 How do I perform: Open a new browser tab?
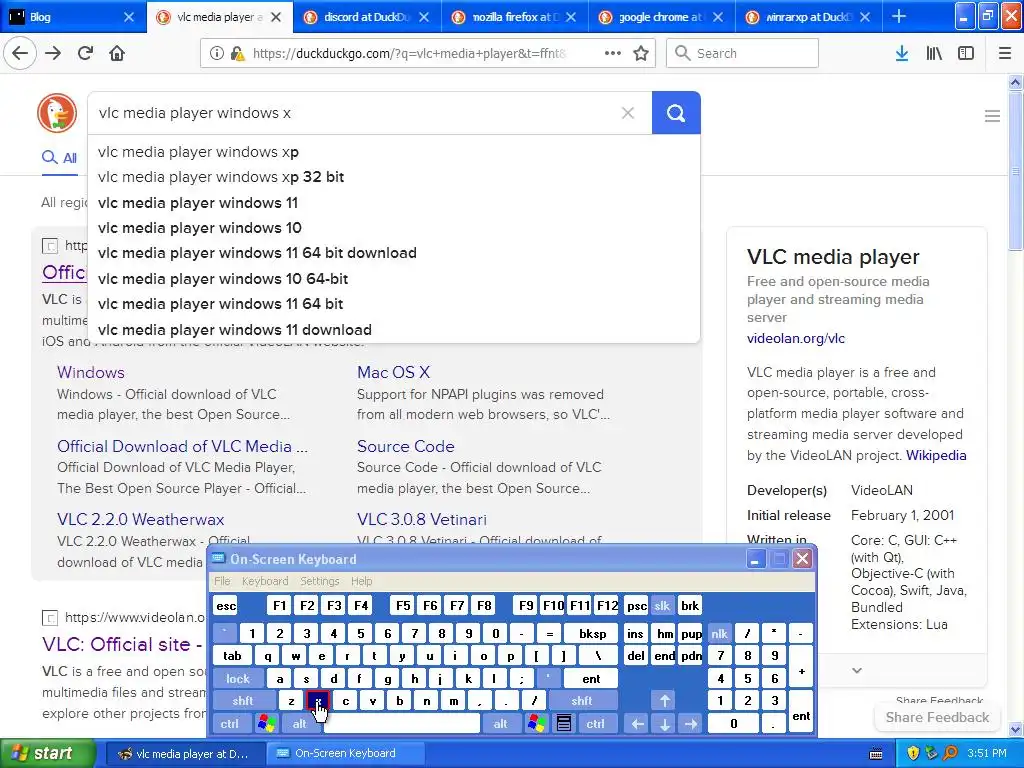point(899,16)
